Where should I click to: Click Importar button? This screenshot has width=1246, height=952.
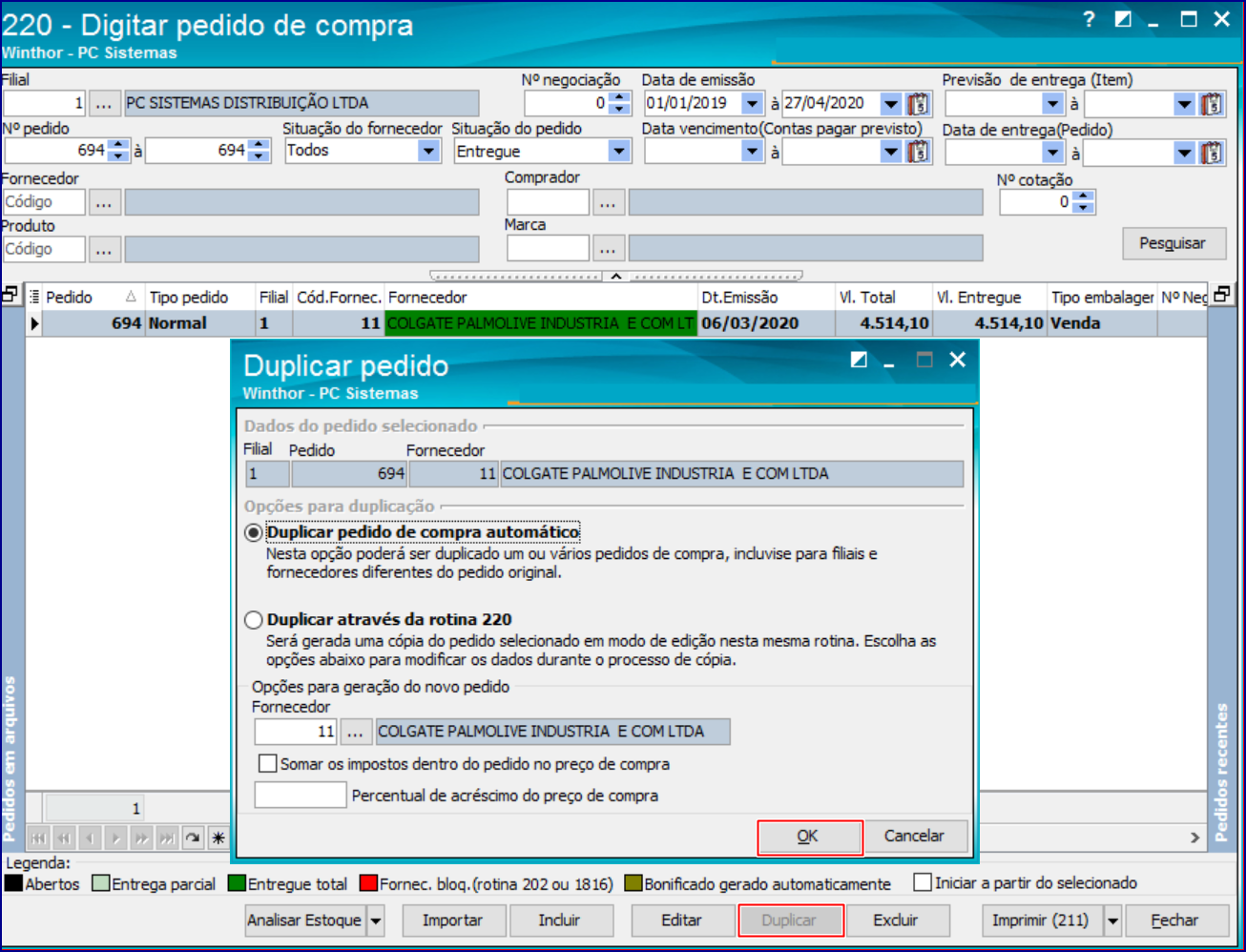[x=452, y=921]
